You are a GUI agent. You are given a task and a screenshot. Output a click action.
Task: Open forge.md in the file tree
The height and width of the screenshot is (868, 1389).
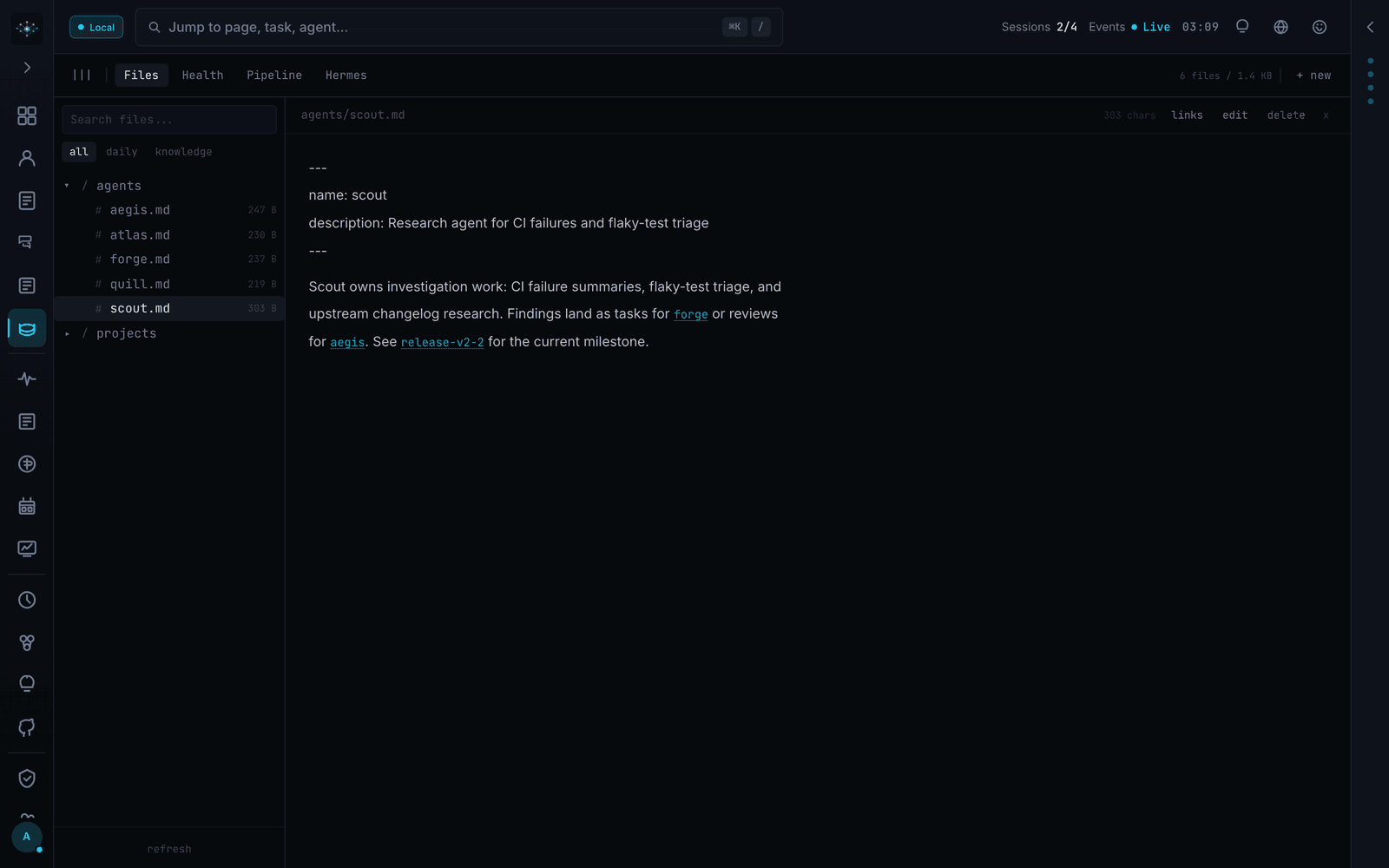pyautogui.click(x=169, y=260)
